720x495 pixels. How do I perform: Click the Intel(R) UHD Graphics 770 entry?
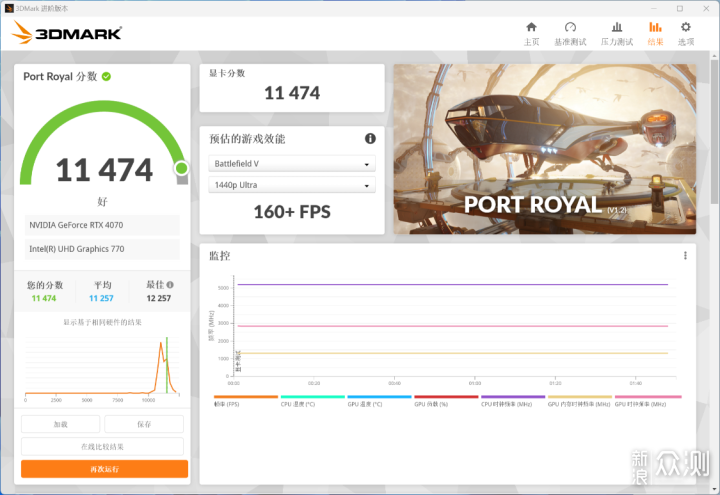pos(102,249)
